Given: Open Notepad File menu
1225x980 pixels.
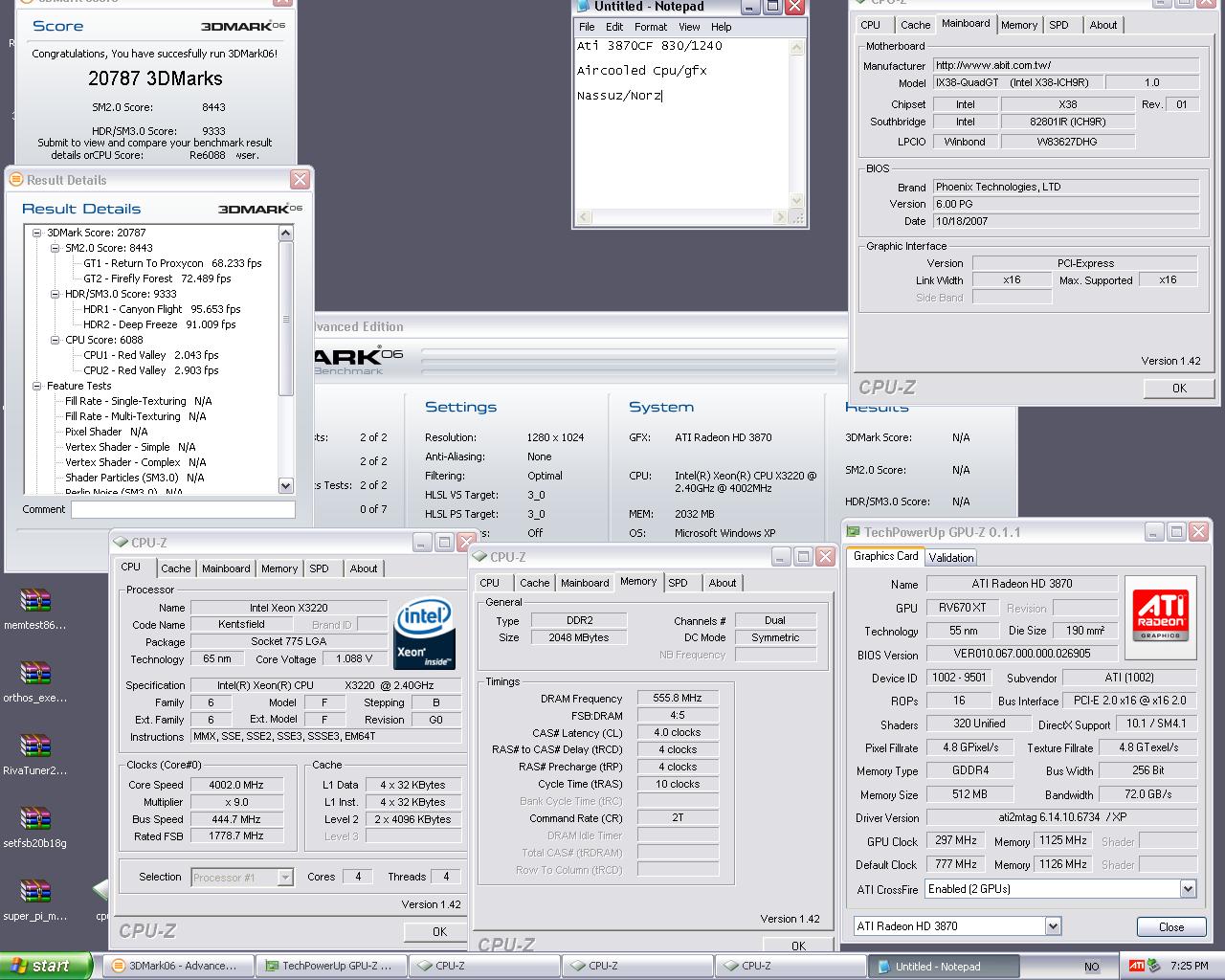Looking at the screenshot, I should click(587, 27).
